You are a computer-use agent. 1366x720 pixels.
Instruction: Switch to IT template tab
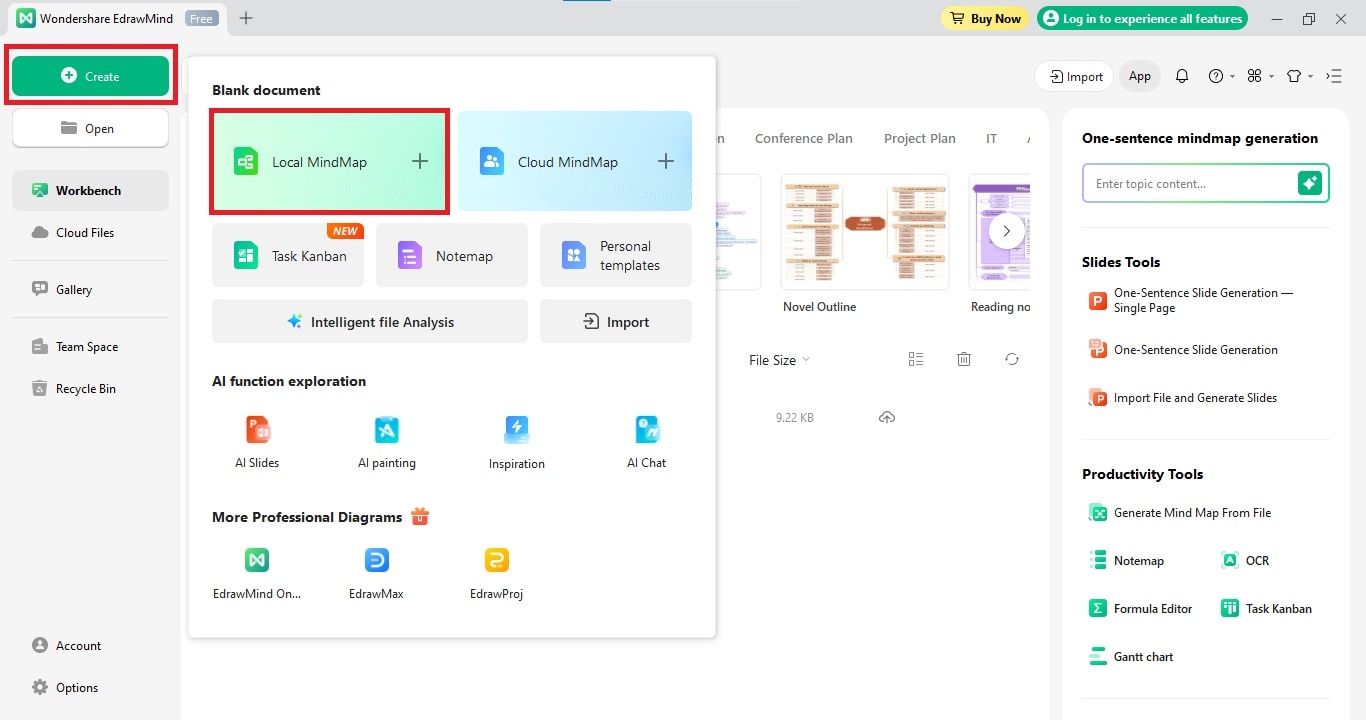tap(991, 138)
